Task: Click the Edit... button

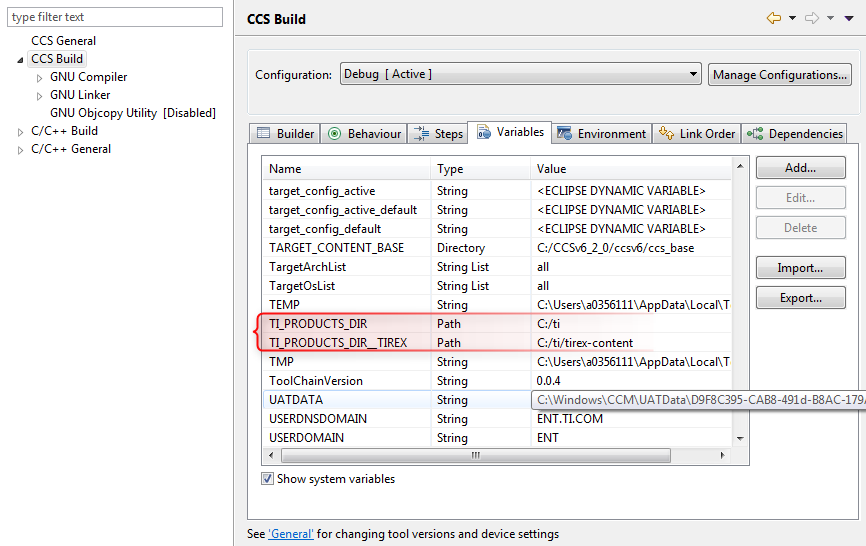Action: click(x=800, y=198)
